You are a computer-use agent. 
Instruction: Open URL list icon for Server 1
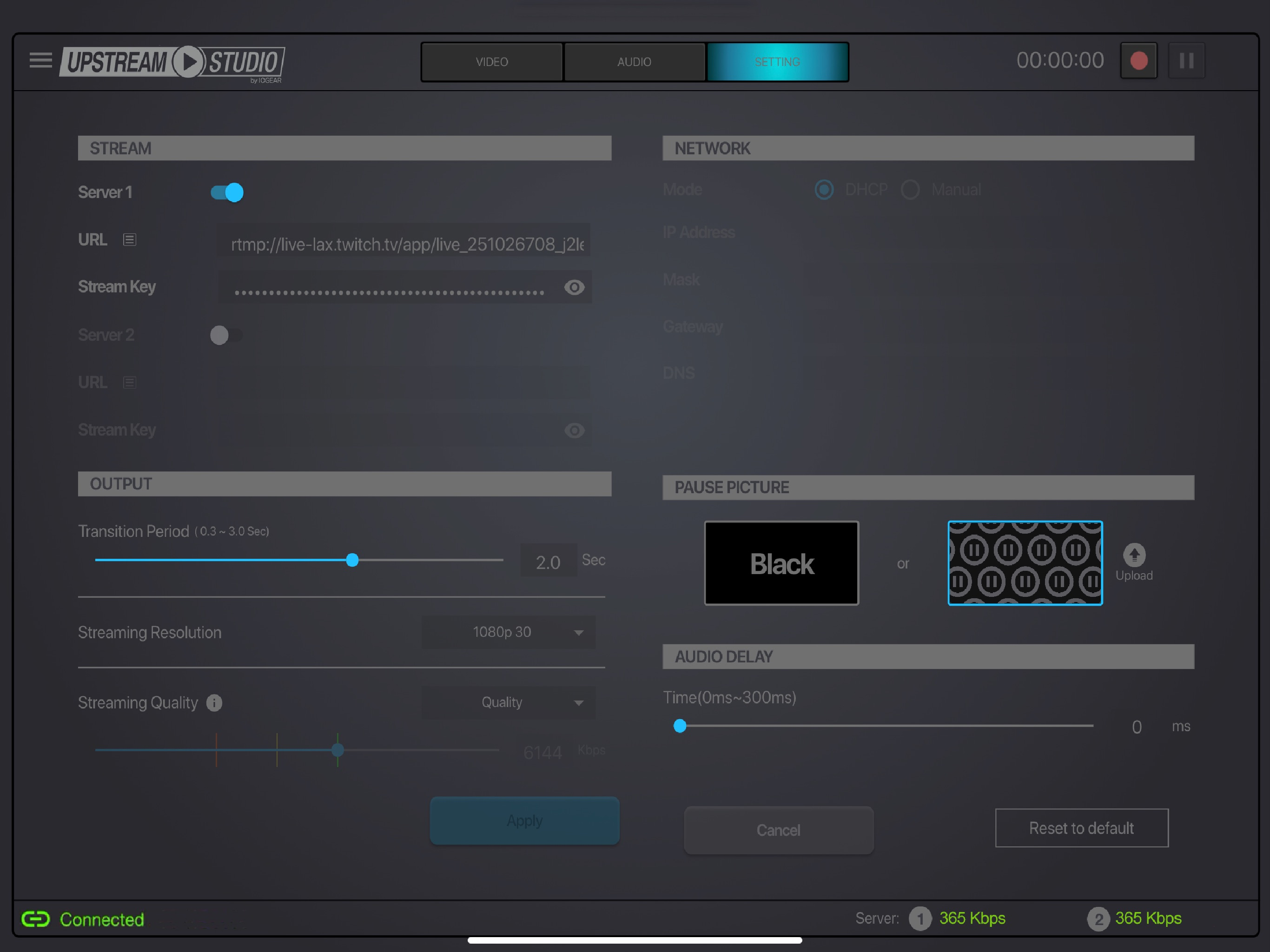pos(129,239)
